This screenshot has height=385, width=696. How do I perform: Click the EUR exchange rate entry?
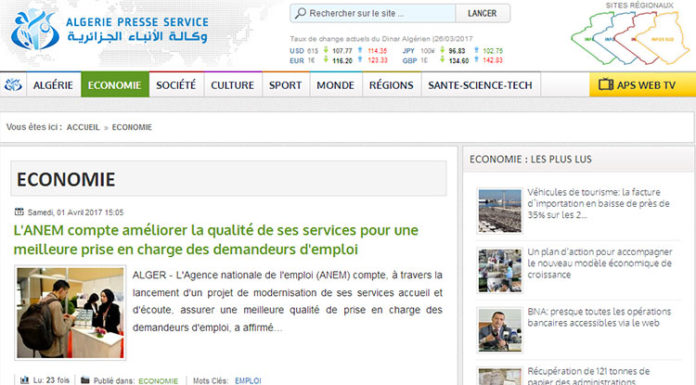[338, 60]
